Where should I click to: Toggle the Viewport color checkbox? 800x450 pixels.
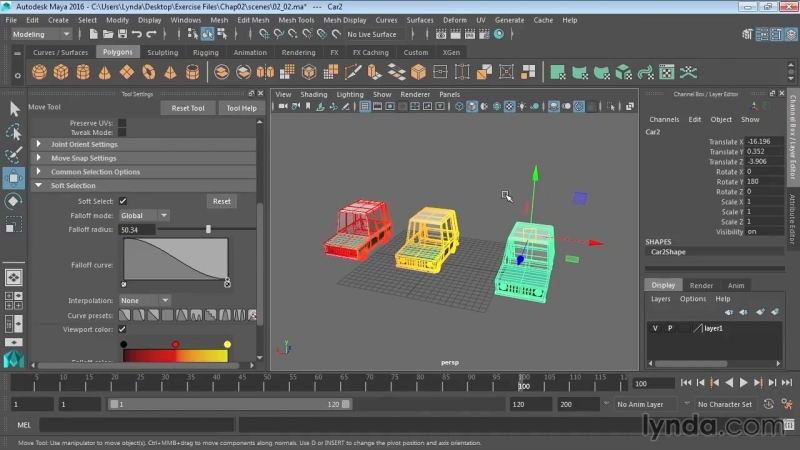(123, 329)
